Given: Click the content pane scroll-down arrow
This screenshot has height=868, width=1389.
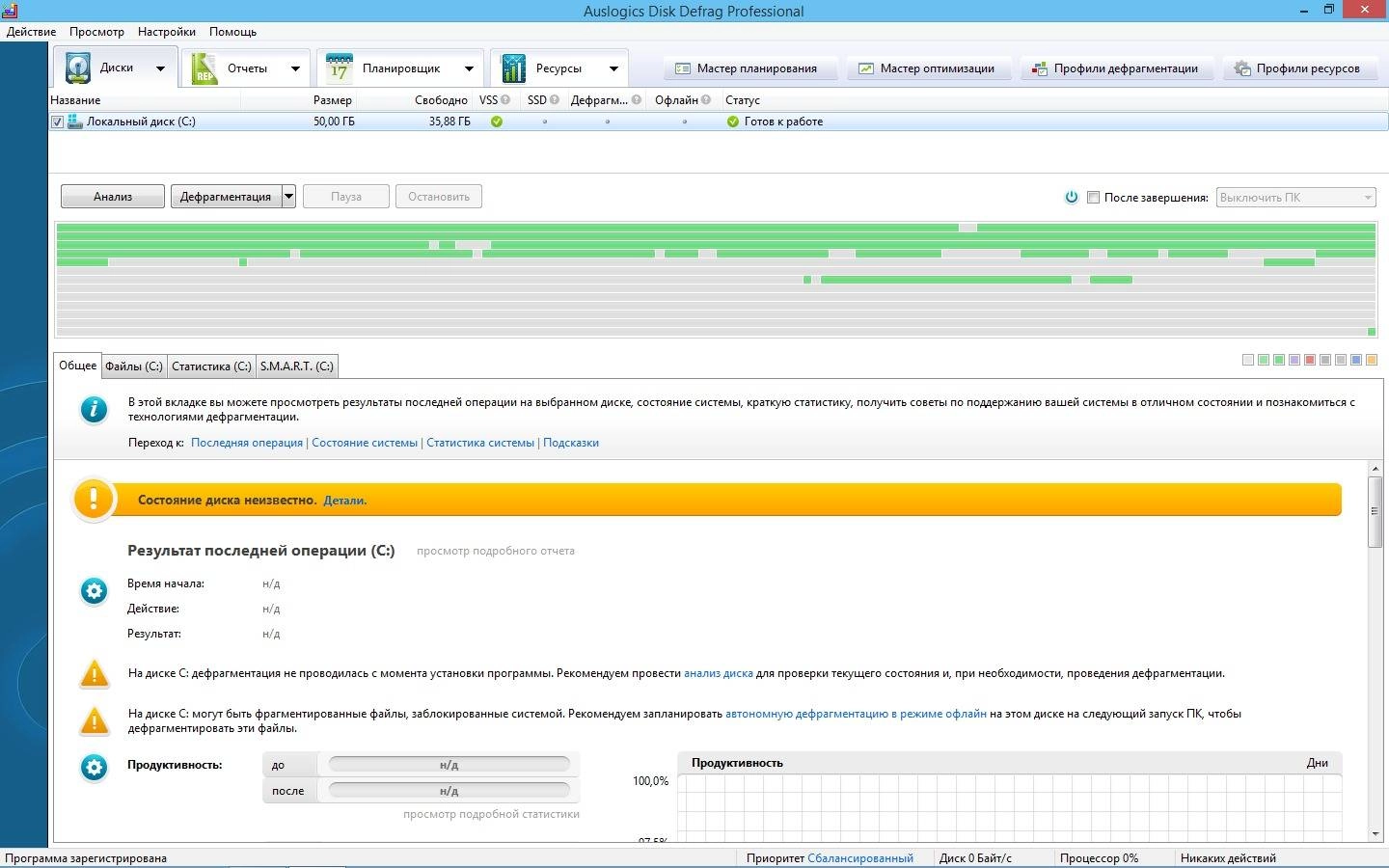Looking at the screenshot, I should [x=1375, y=834].
